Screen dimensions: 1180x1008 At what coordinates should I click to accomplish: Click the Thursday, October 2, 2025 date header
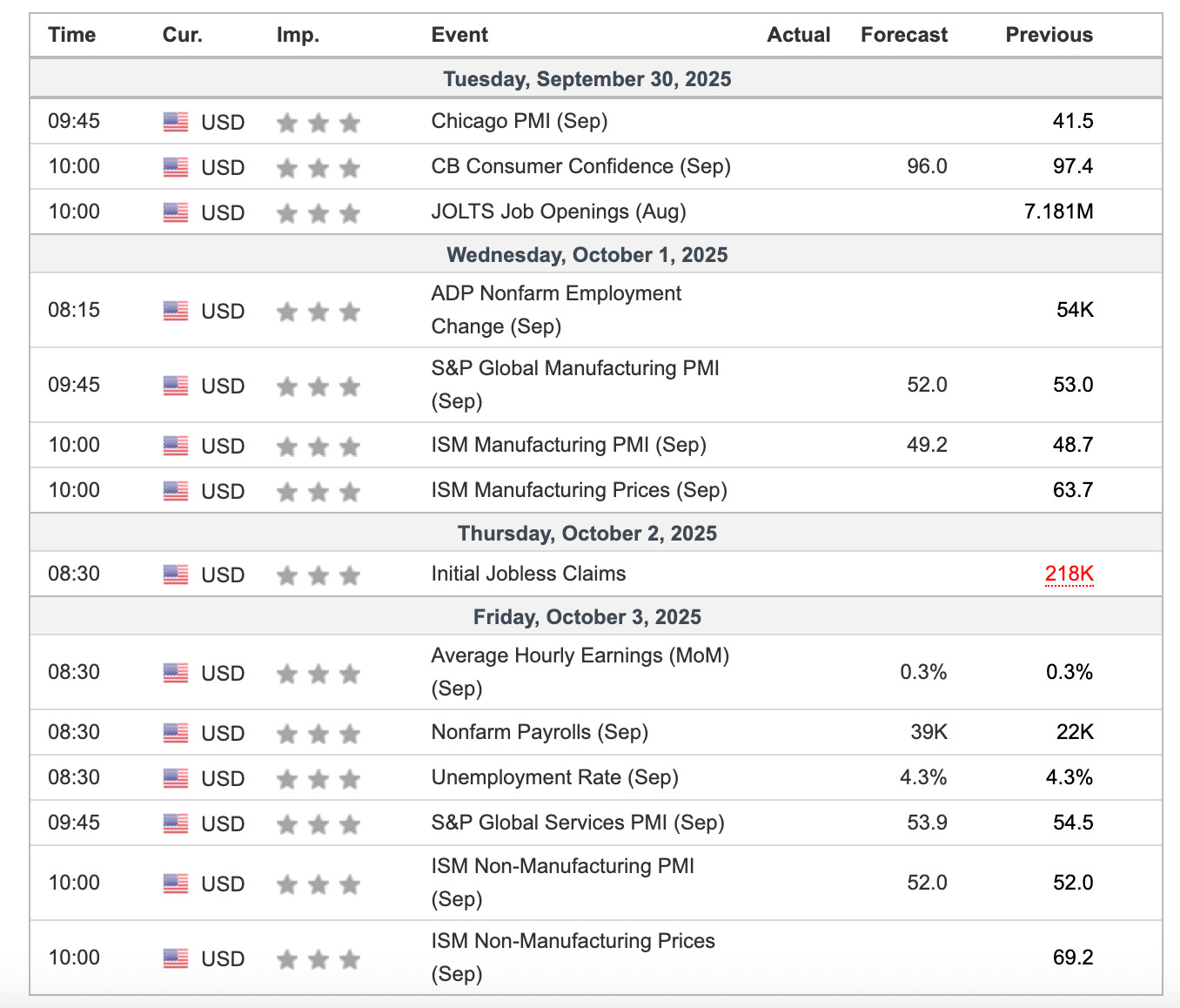pyautogui.click(x=587, y=534)
